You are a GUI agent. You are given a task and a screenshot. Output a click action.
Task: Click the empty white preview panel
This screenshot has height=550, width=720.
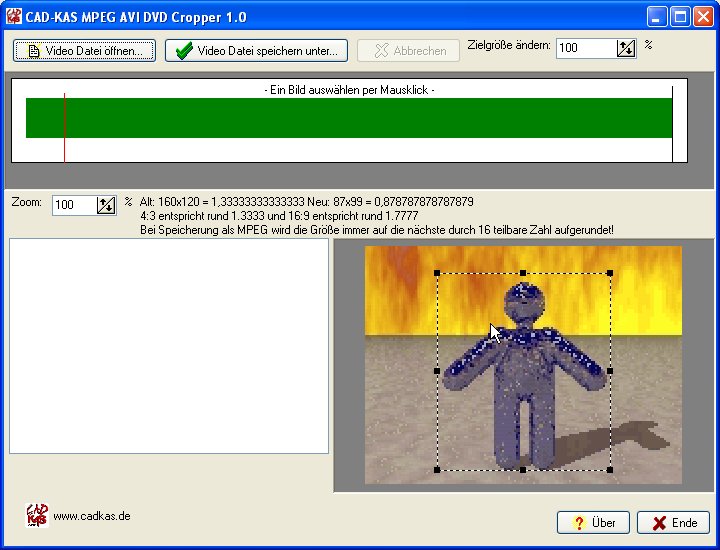(x=169, y=345)
